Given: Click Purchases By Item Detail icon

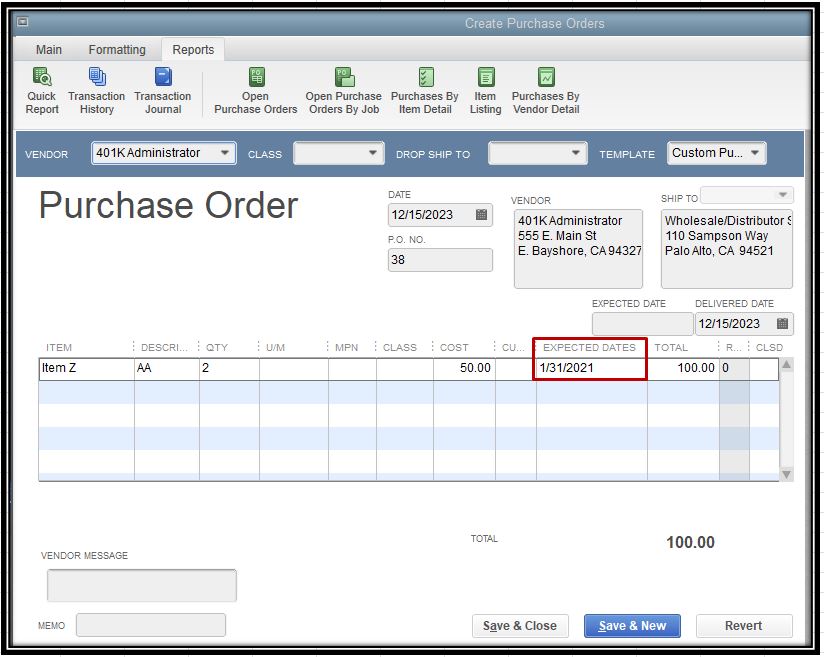Looking at the screenshot, I should [425, 78].
